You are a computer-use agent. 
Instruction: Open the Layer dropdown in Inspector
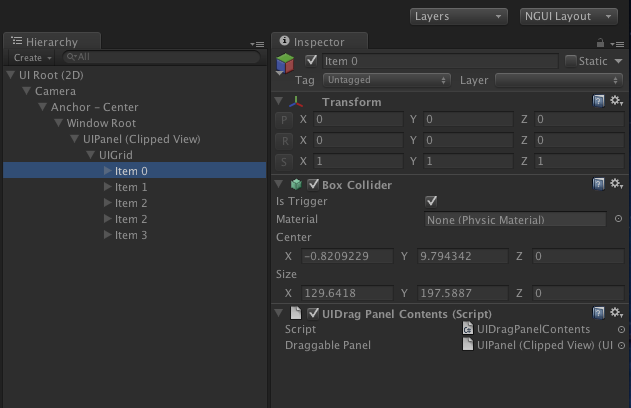559,80
